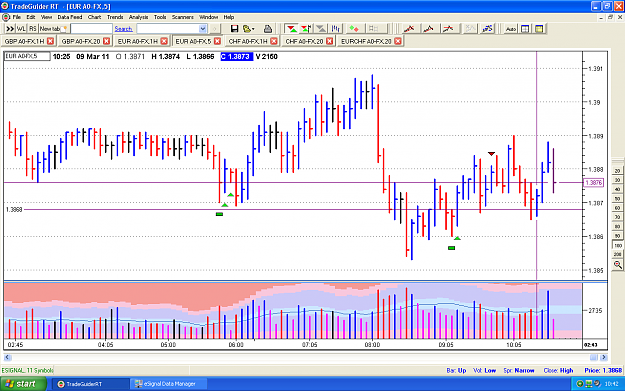
Task: Click the Vol: Low status entry
Action: 485,370
